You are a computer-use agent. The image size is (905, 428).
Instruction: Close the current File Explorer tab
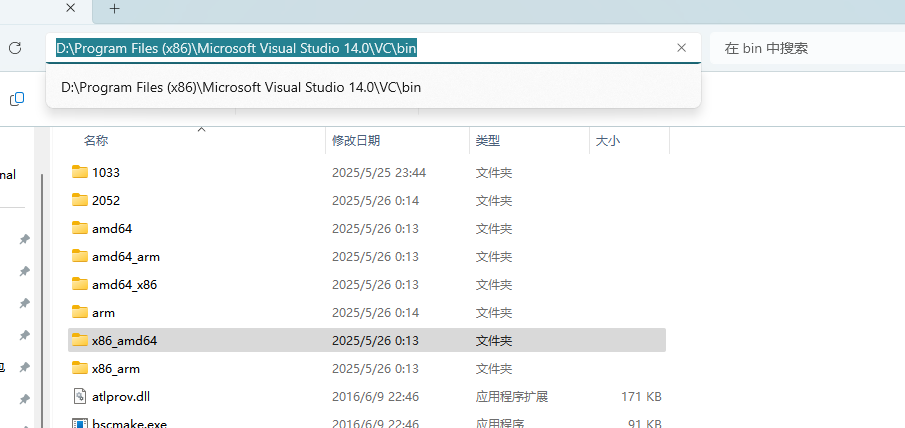pos(70,8)
